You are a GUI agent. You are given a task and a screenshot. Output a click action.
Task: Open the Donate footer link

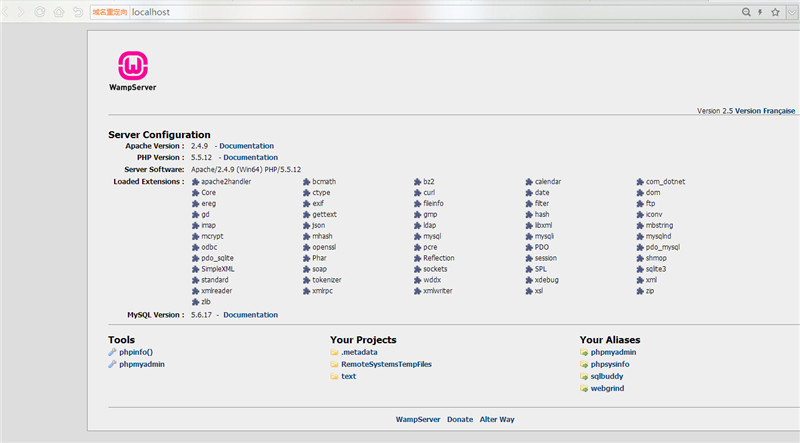pos(460,420)
